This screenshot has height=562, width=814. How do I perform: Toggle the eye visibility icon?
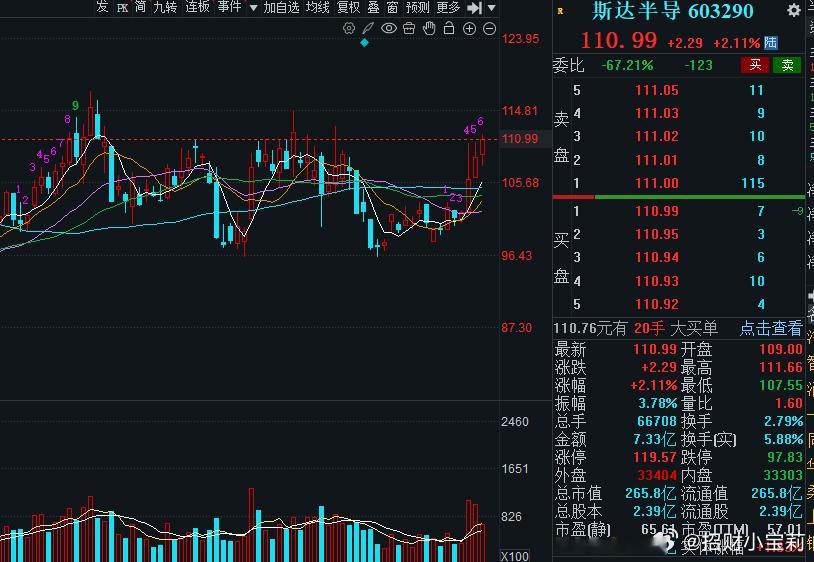click(389, 29)
